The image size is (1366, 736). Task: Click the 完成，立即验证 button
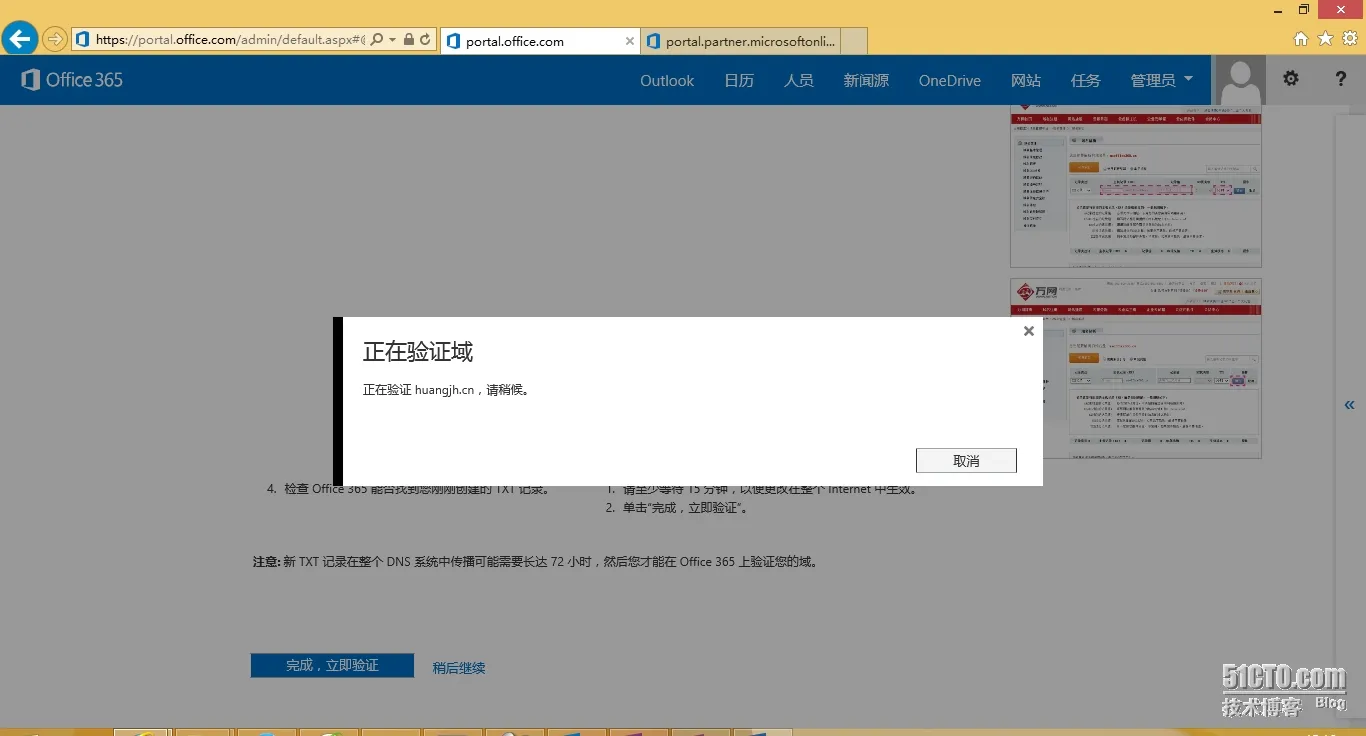click(332, 665)
